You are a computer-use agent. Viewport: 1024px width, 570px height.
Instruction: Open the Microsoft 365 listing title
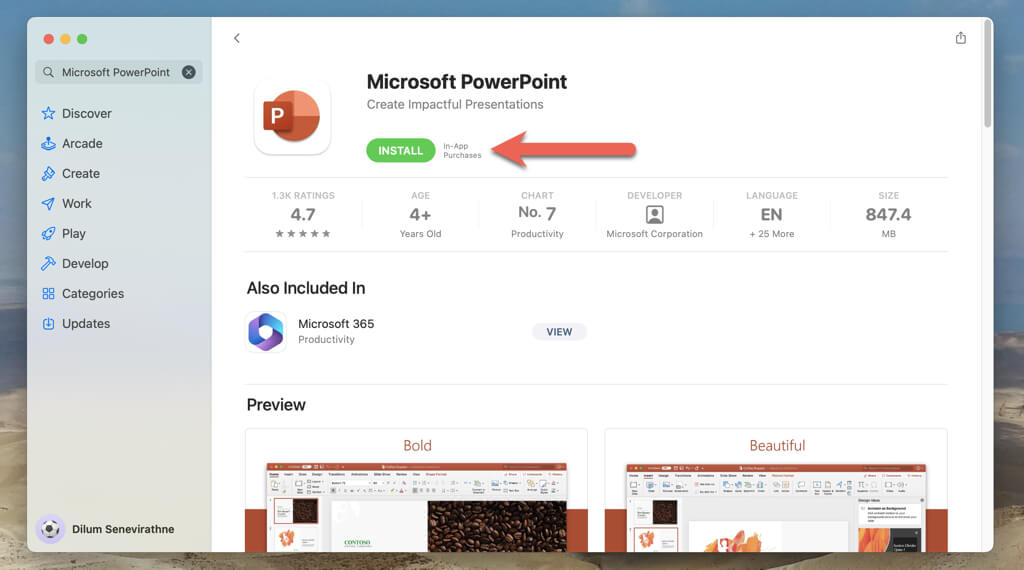[x=336, y=324]
